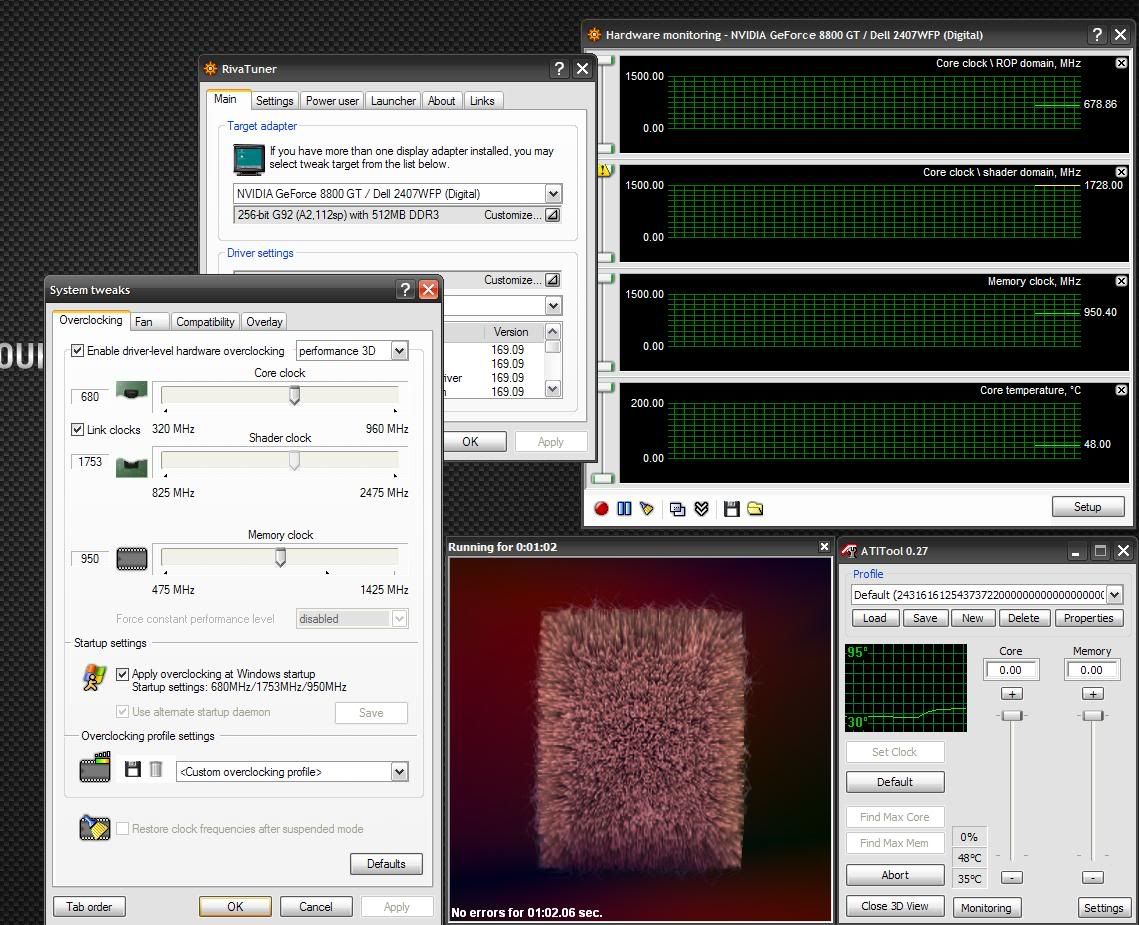The width and height of the screenshot is (1139, 925).
Task: Click the Core clock slider handle
Action: pos(294,396)
